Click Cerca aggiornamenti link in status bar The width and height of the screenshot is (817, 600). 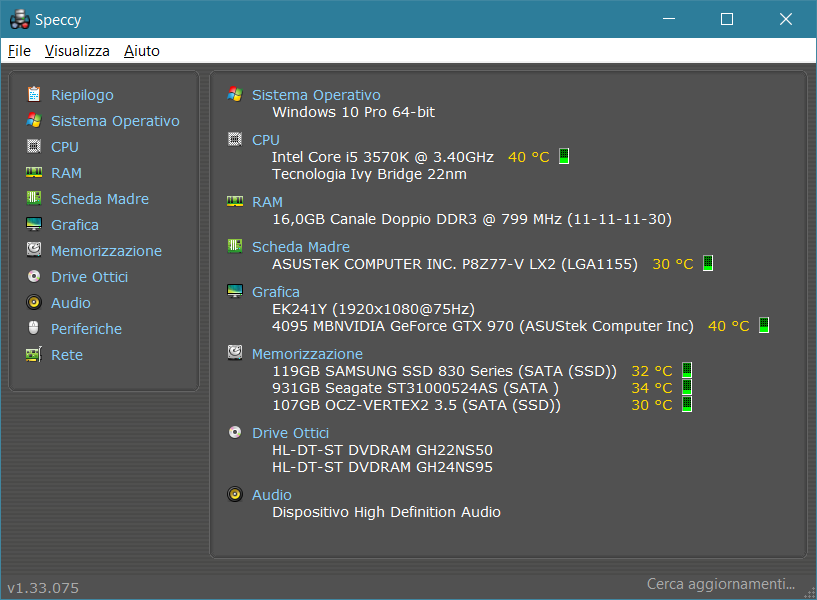click(721, 584)
